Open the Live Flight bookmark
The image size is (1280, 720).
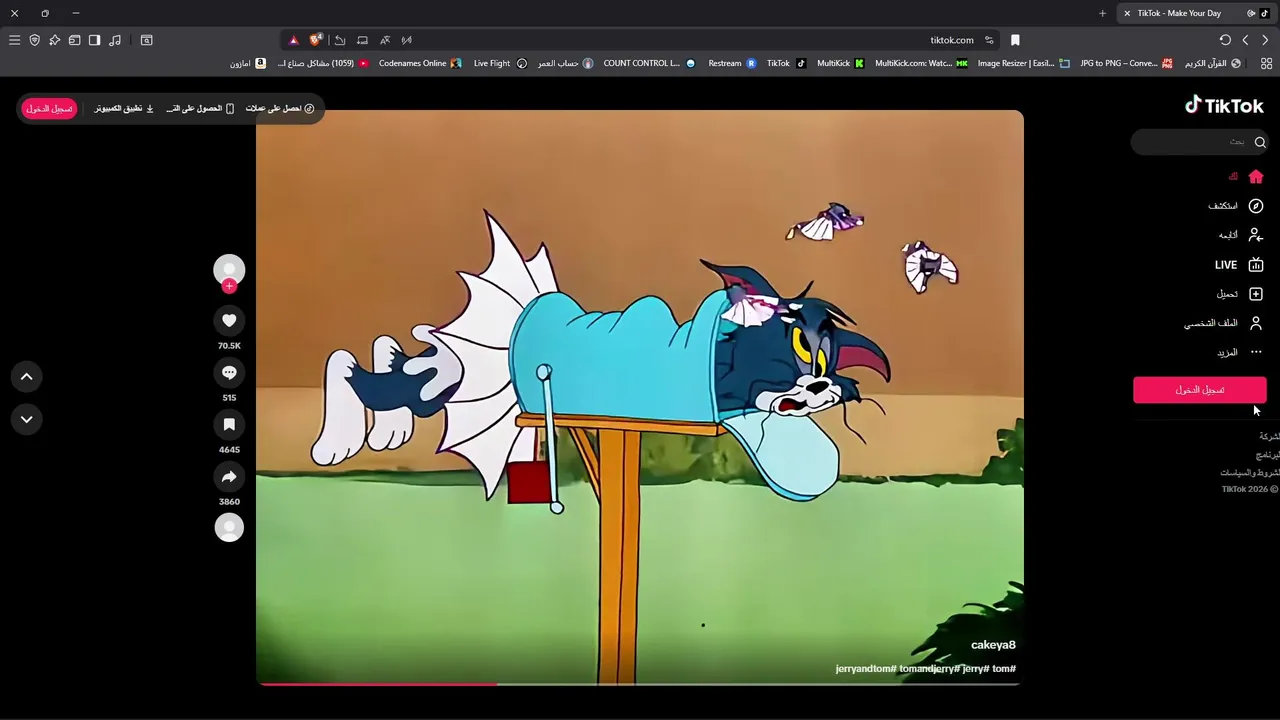point(500,63)
